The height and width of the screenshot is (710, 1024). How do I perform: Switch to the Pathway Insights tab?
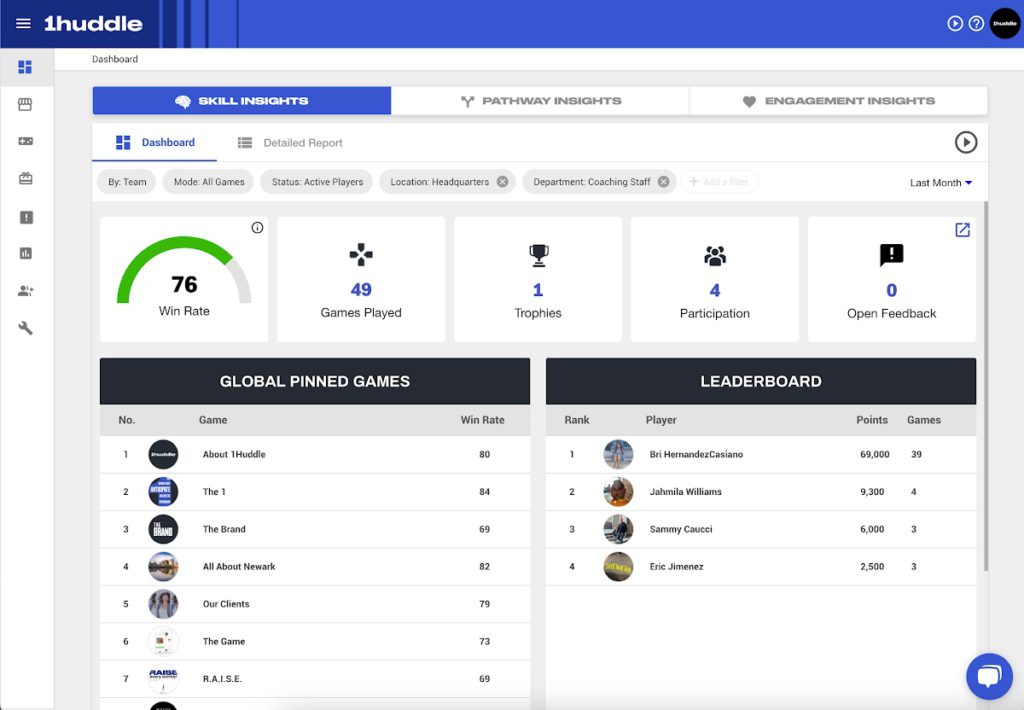(x=540, y=101)
